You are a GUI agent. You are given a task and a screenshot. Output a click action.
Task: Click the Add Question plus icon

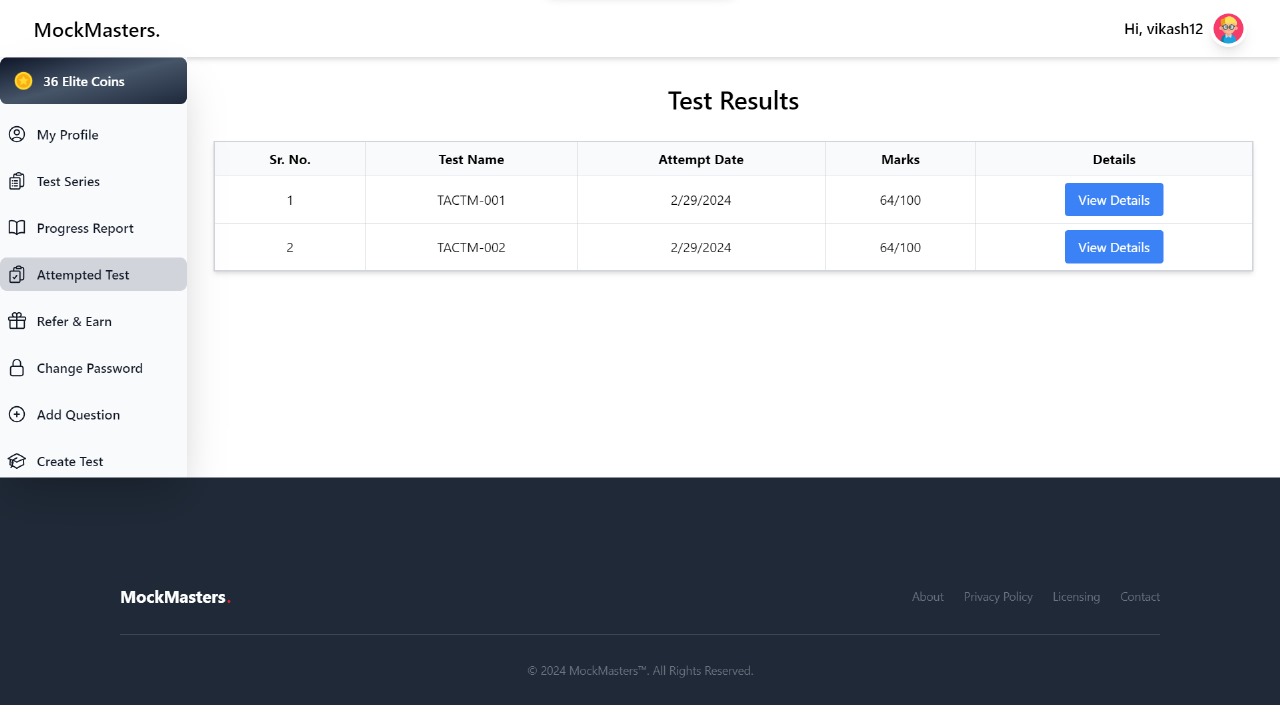click(17, 414)
